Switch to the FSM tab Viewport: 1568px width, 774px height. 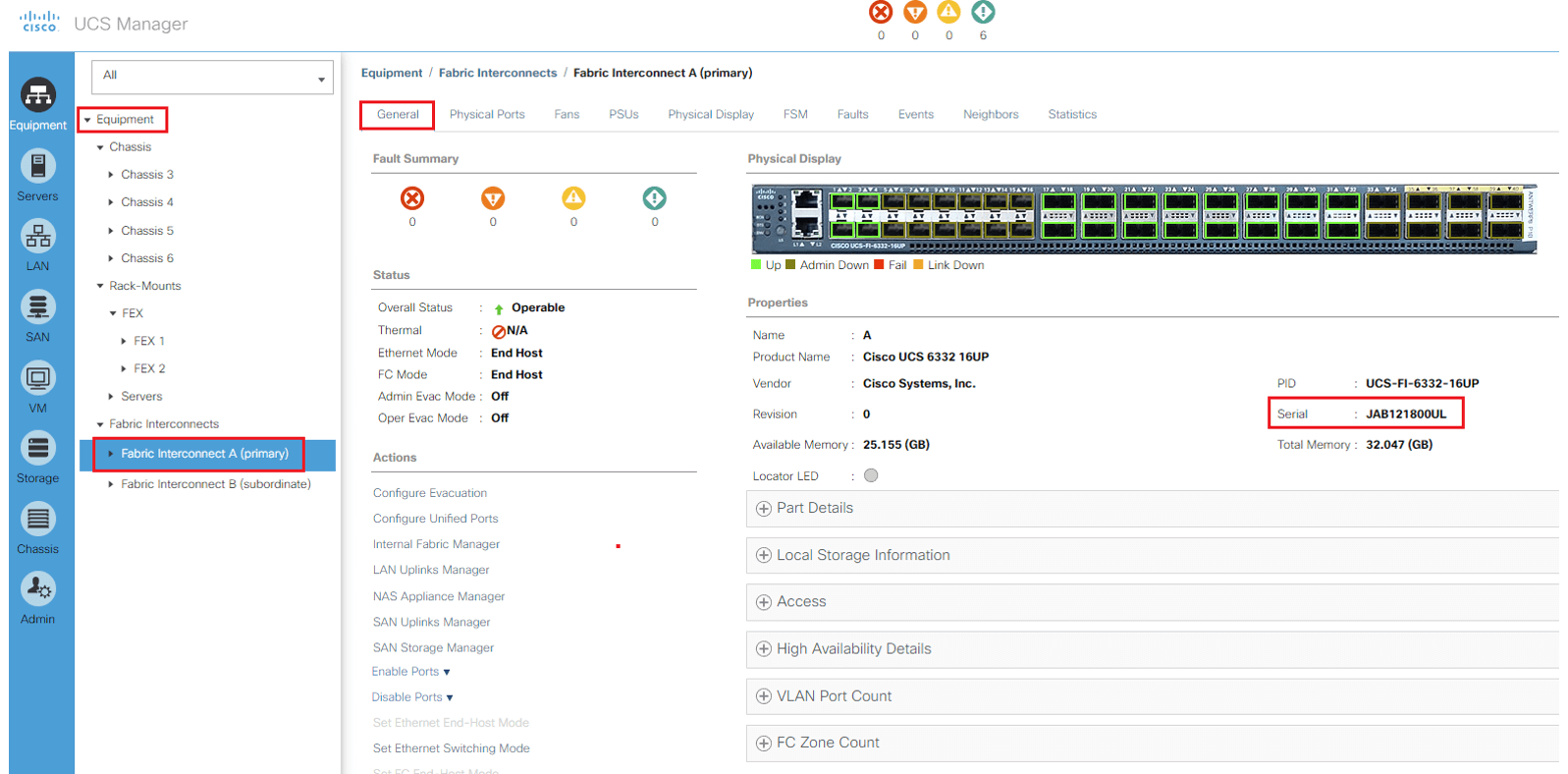coord(795,115)
